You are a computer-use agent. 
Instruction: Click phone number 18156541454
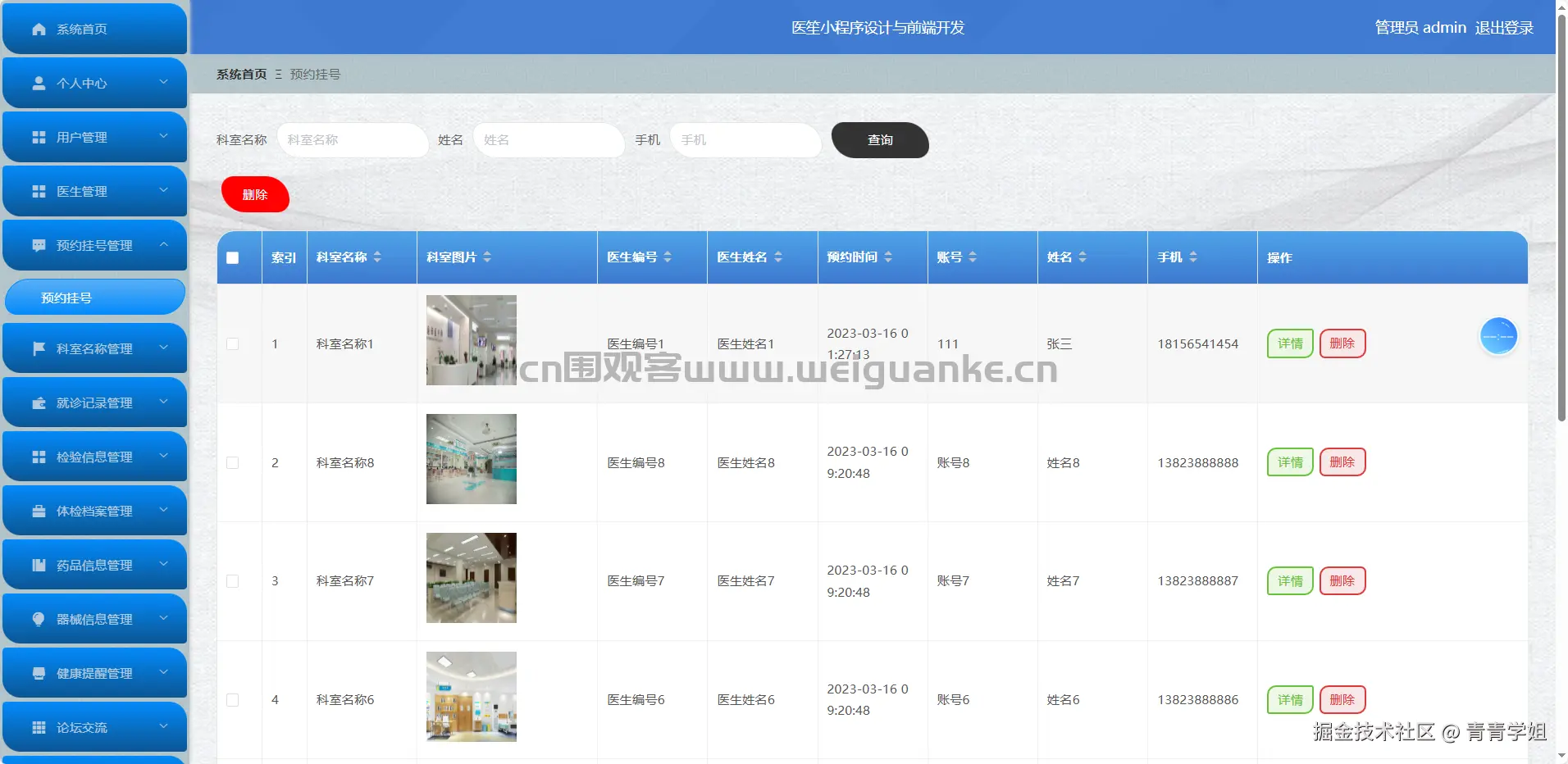tap(1197, 343)
